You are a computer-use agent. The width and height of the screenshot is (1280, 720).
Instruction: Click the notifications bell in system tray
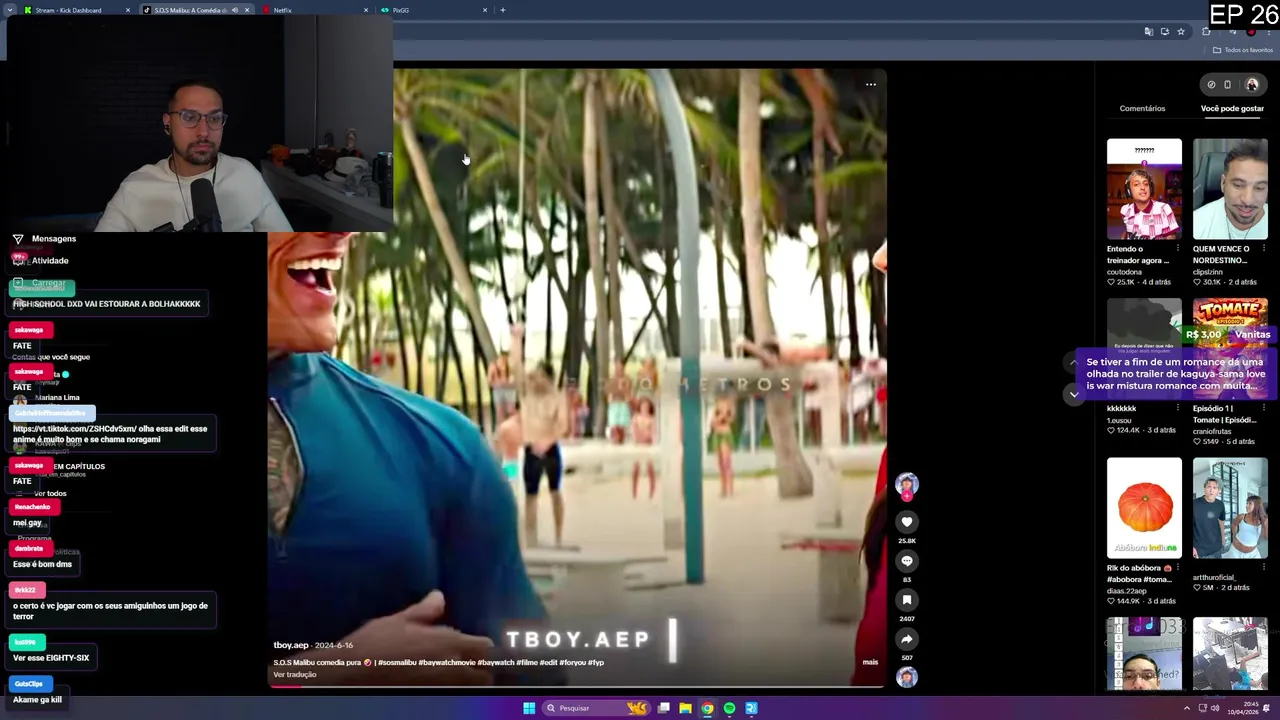pos(1266,708)
